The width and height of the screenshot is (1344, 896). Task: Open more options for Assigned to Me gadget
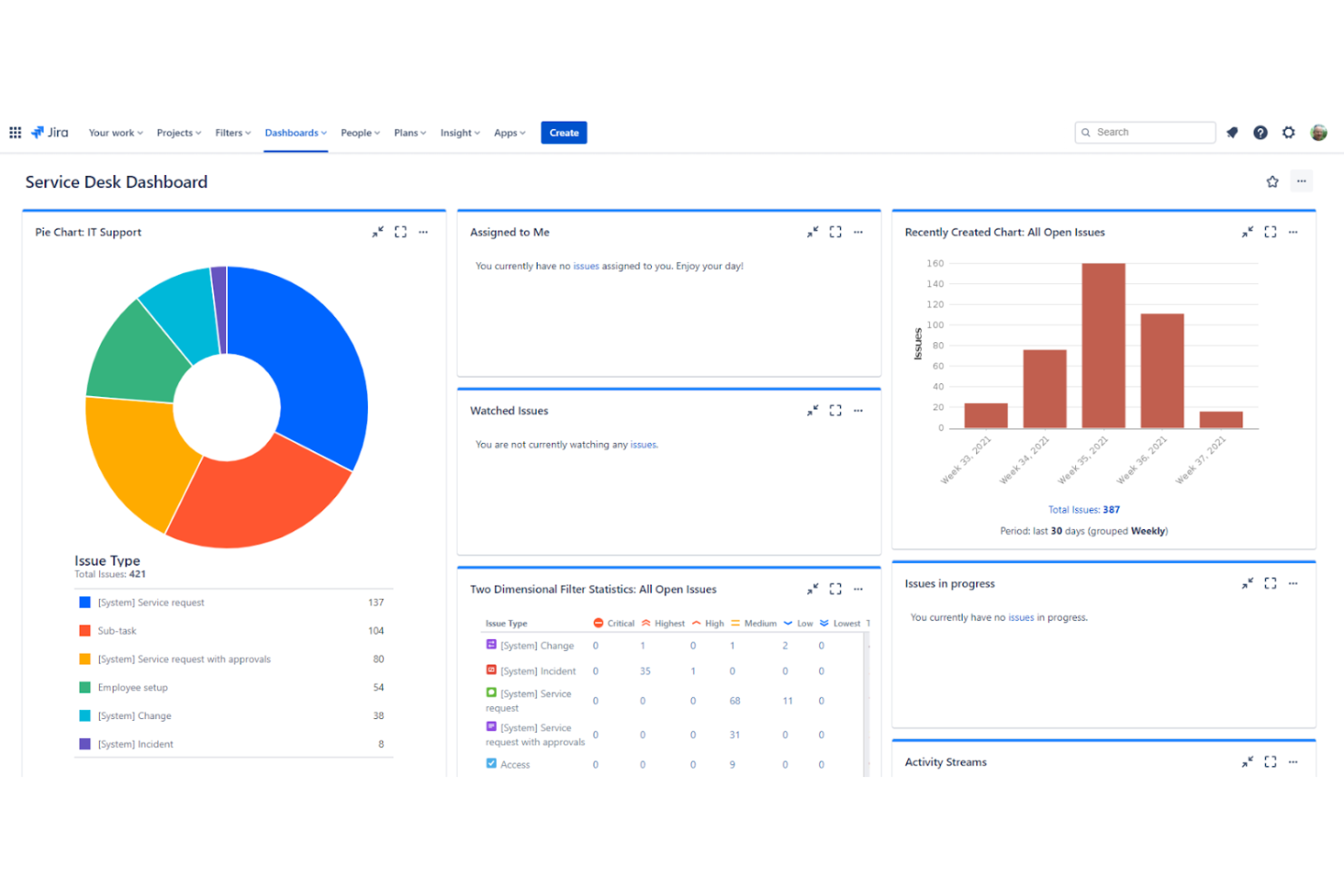858,231
